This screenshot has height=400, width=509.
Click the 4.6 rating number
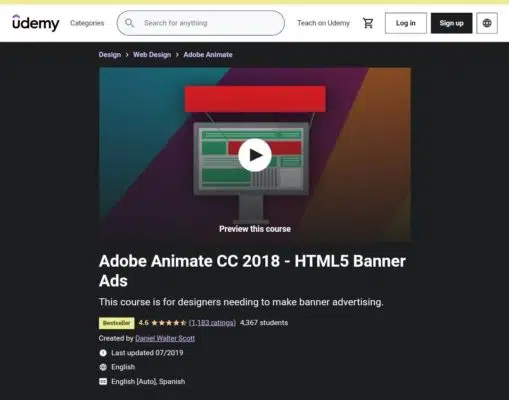pos(144,323)
